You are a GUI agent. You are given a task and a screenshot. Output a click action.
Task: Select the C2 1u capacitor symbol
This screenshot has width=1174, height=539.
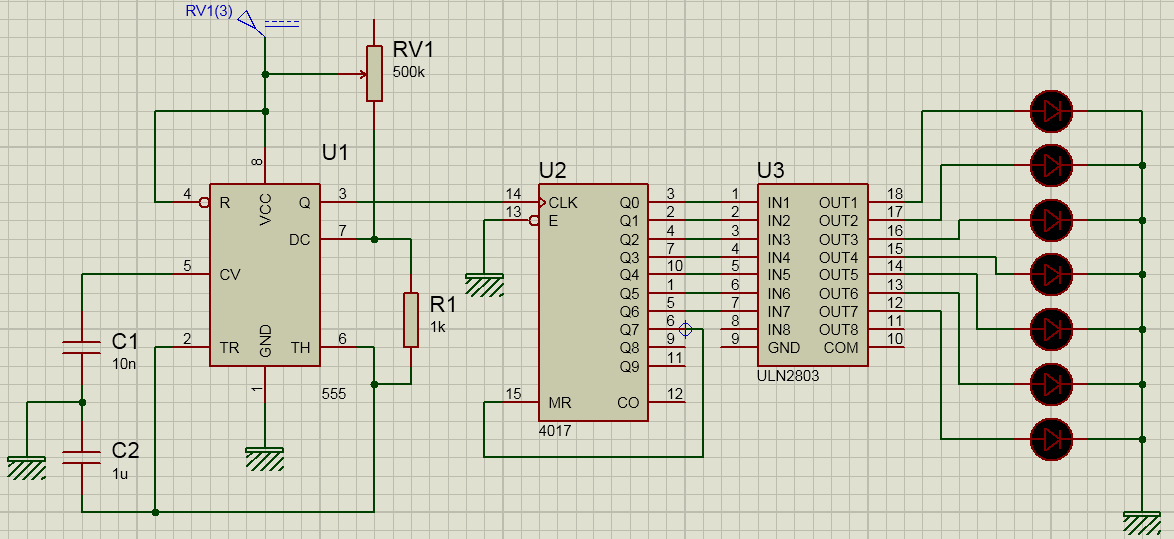coord(81,458)
